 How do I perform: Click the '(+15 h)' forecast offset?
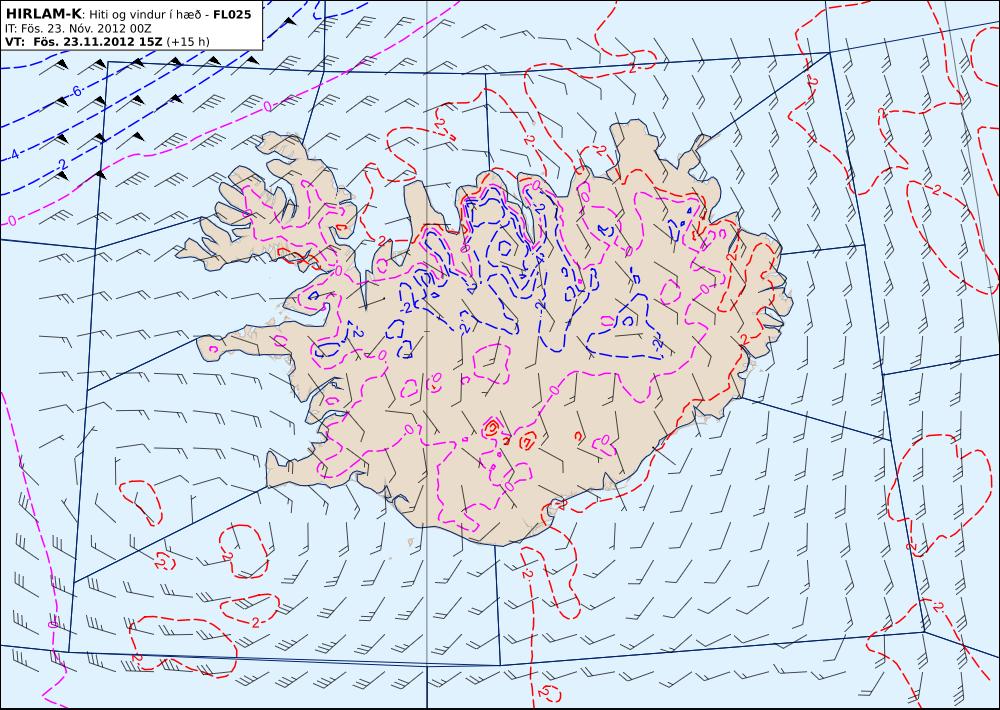[188, 42]
